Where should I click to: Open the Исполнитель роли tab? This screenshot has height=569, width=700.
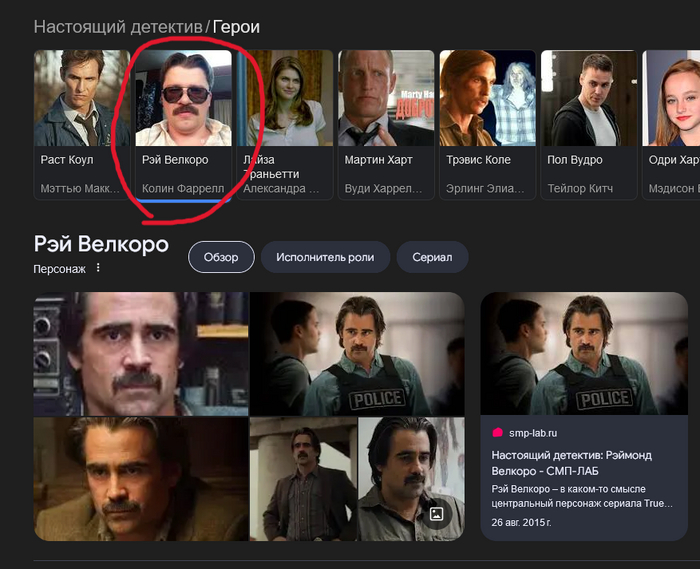click(x=325, y=257)
